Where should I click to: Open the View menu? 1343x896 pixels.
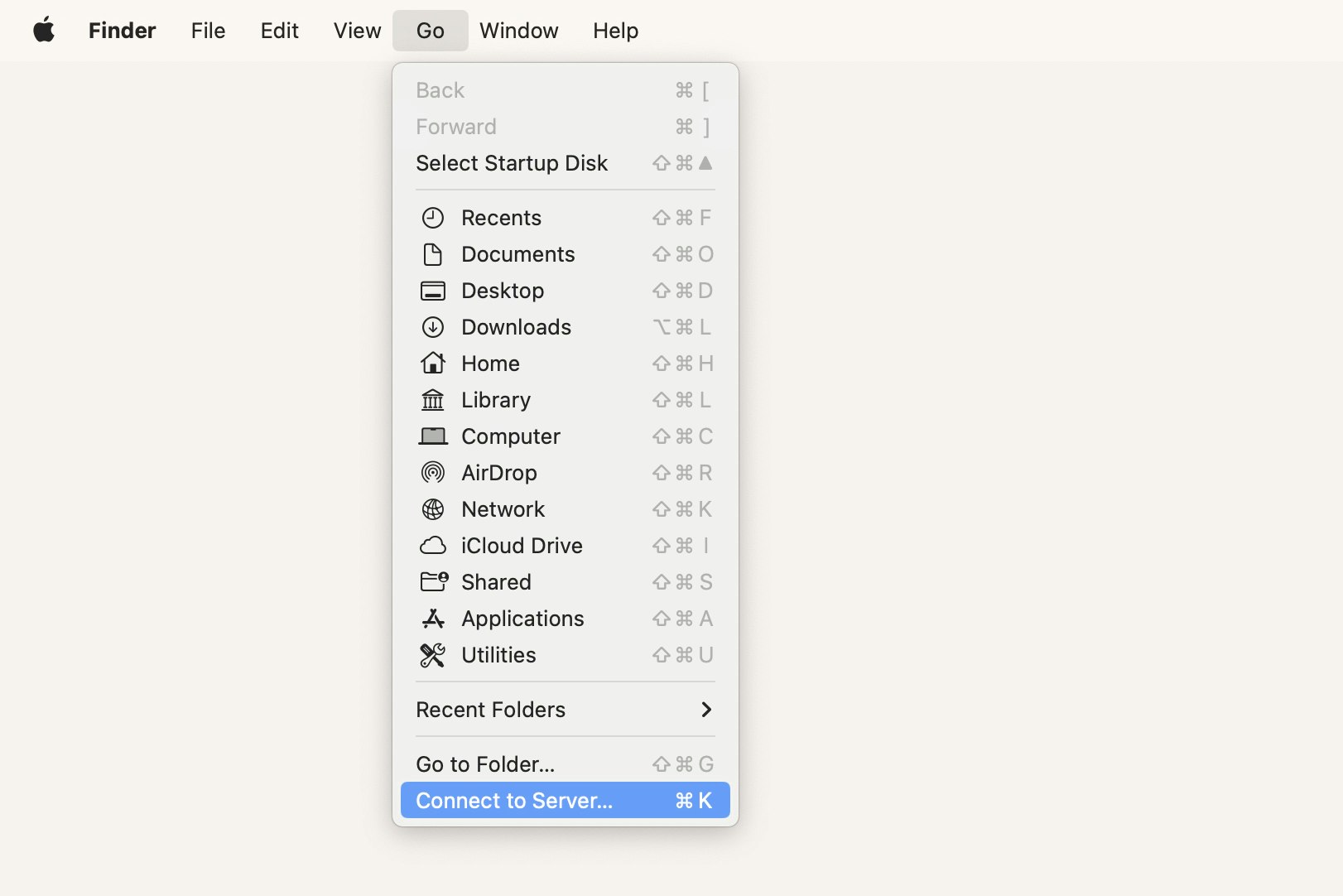[x=357, y=31]
